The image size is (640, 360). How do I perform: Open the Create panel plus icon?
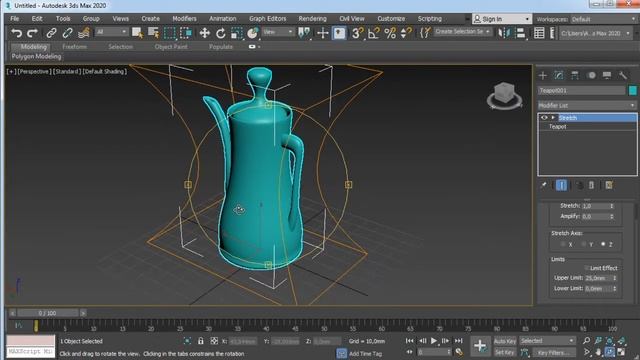click(x=542, y=75)
